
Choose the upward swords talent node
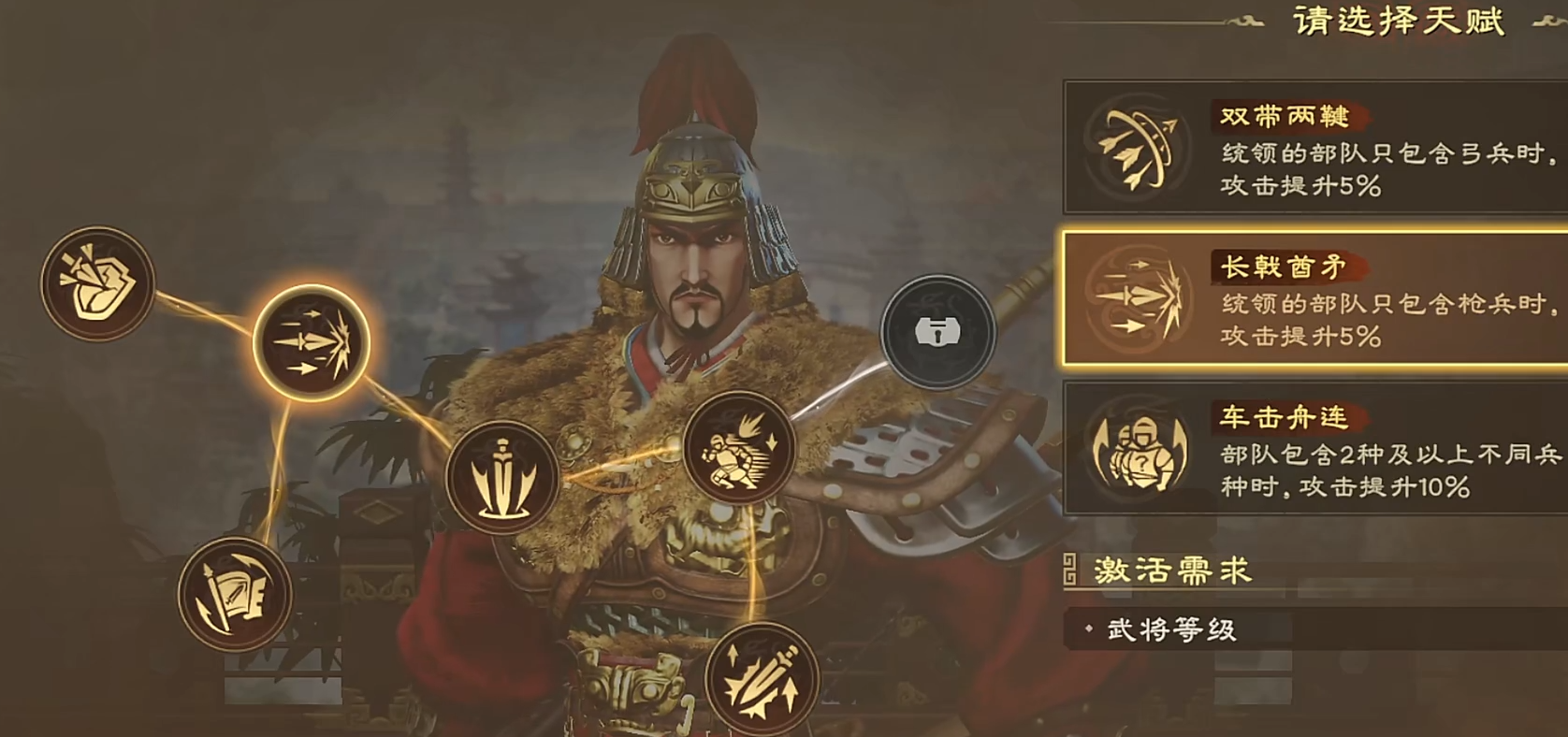click(x=762, y=679)
